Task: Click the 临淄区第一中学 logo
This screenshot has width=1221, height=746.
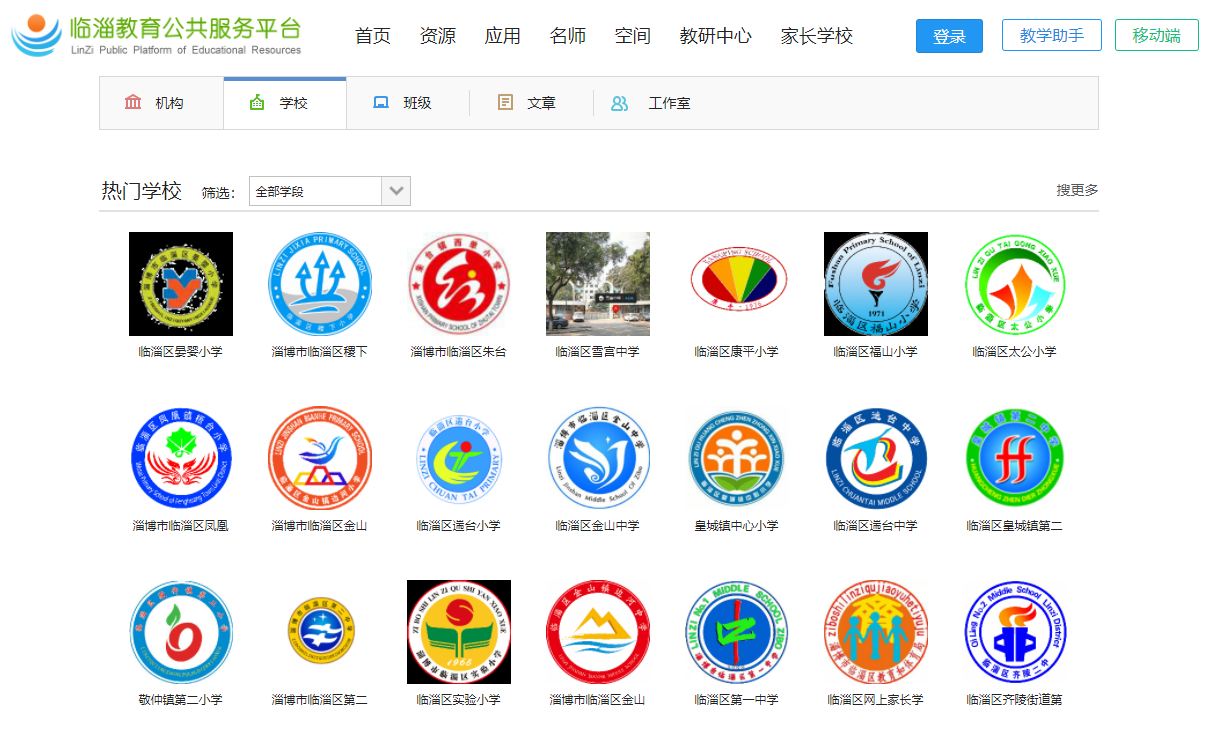Action: [x=737, y=632]
